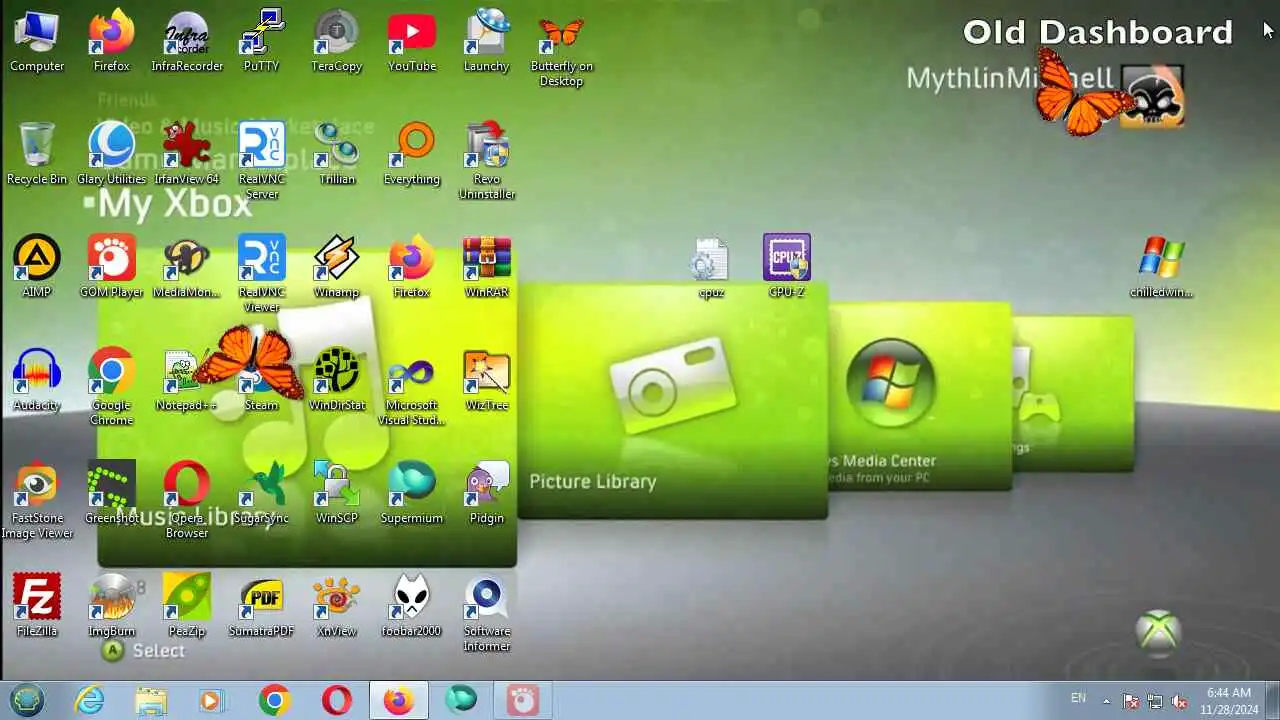Select the Greenshot desktop shortcut
Viewport: 1280px width, 720px height.
pyautogui.click(x=112, y=493)
